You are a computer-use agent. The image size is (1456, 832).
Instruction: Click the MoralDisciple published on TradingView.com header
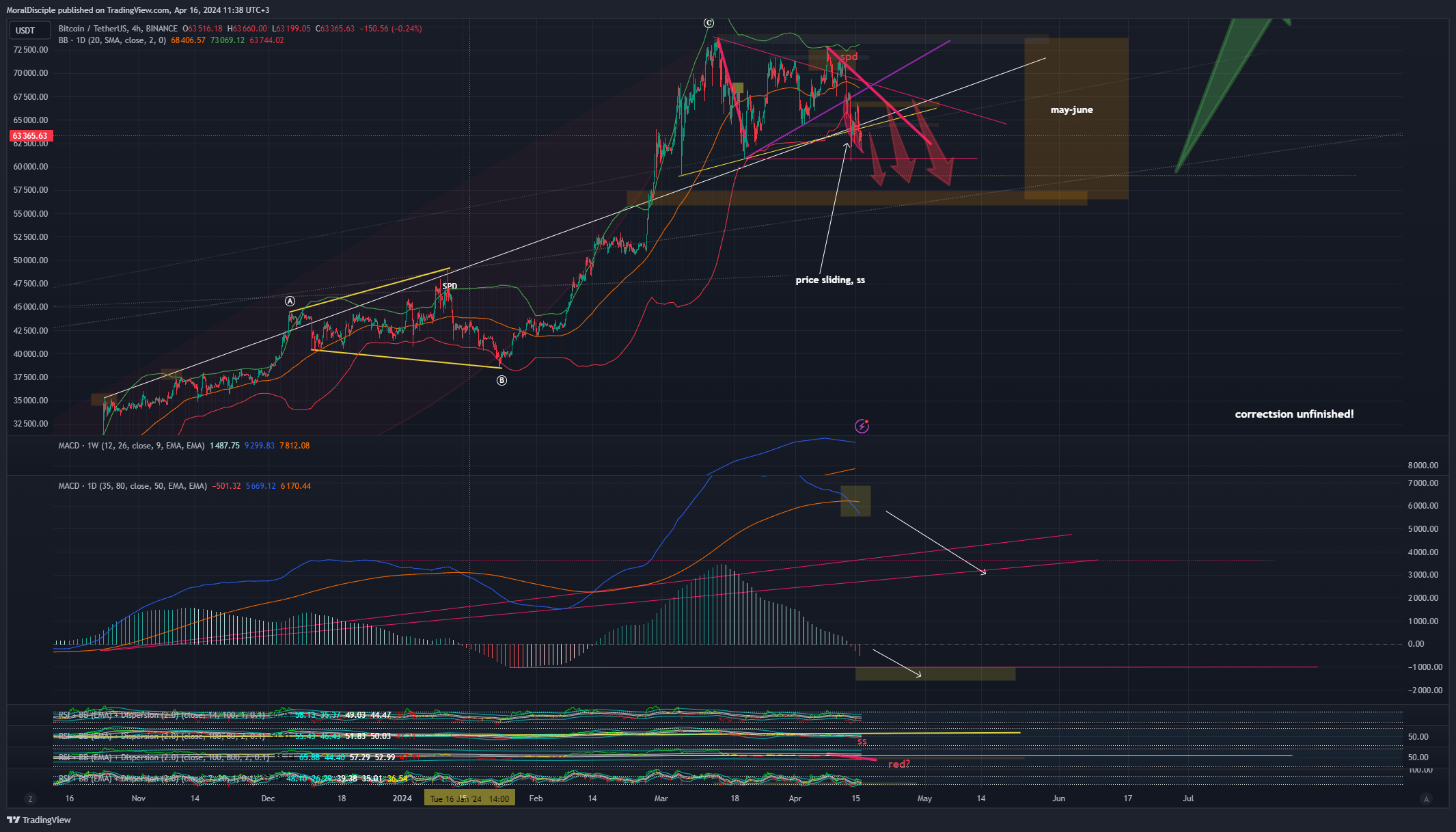pyautogui.click(x=138, y=10)
